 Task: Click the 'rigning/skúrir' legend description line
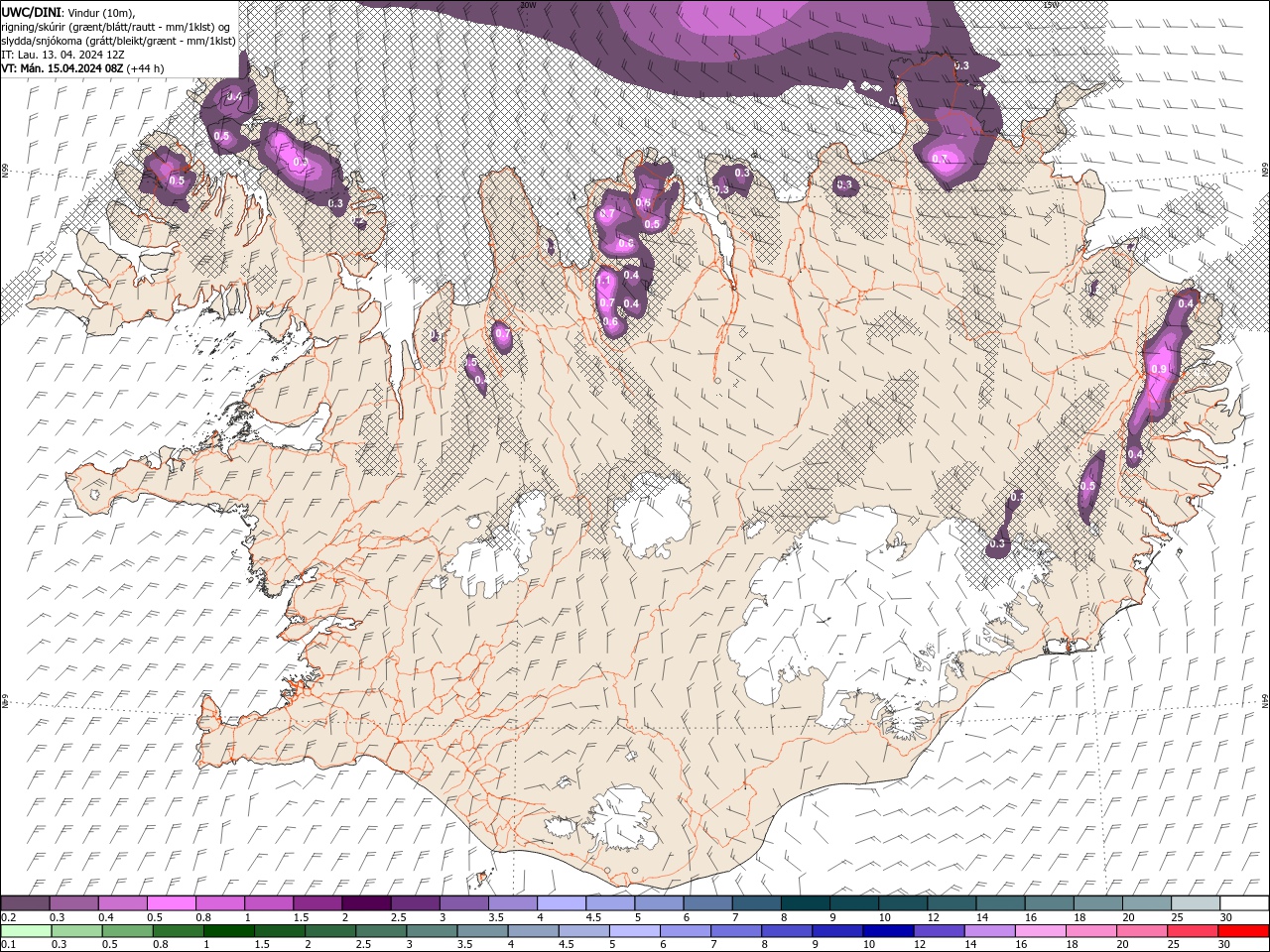click(x=116, y=26)
